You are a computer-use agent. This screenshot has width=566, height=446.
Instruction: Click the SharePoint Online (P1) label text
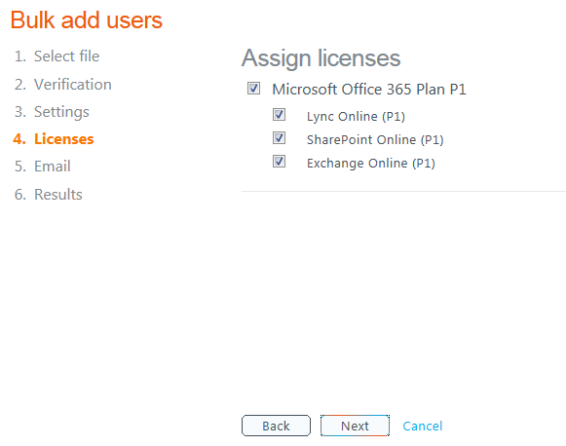(x=375, y=140)
